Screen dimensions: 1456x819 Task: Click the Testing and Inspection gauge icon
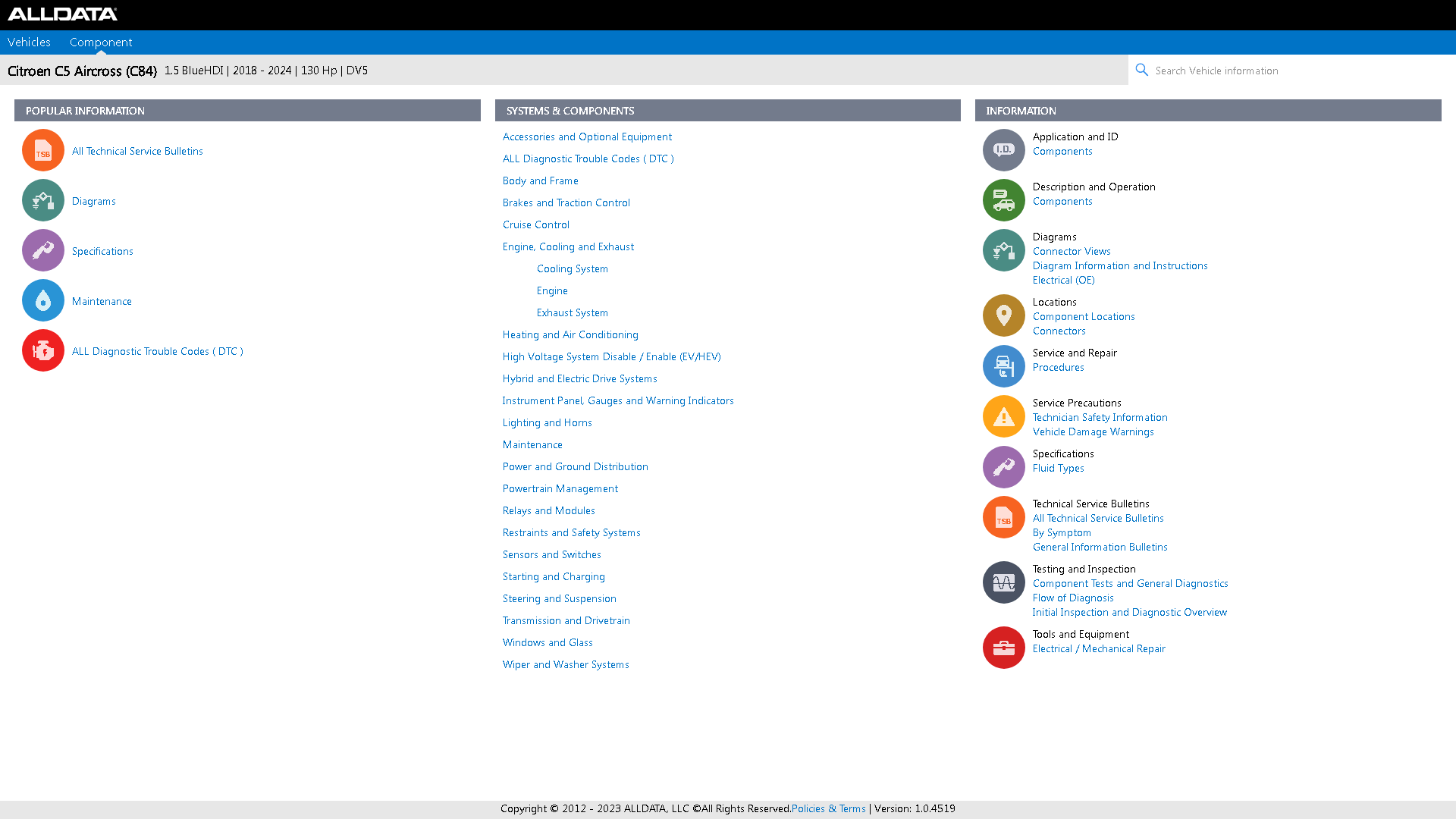1003,582
